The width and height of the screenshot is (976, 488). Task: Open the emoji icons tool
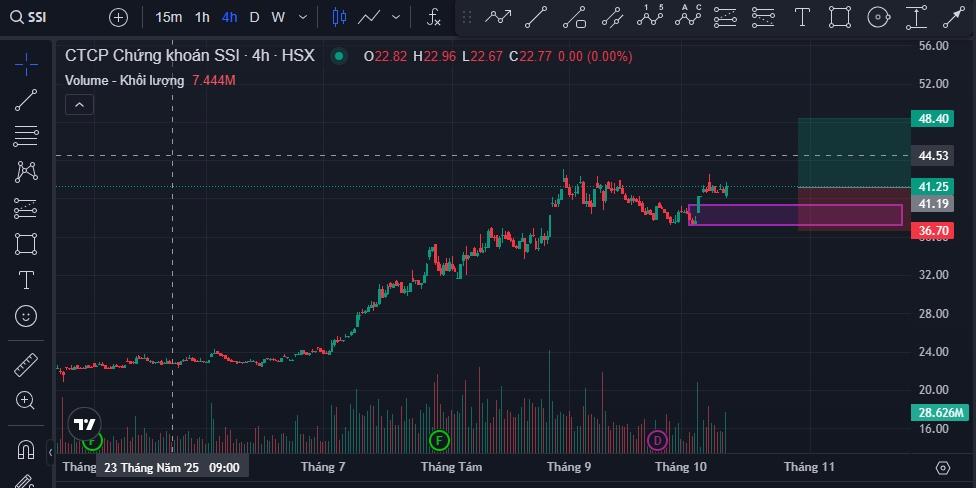point(26,316)
